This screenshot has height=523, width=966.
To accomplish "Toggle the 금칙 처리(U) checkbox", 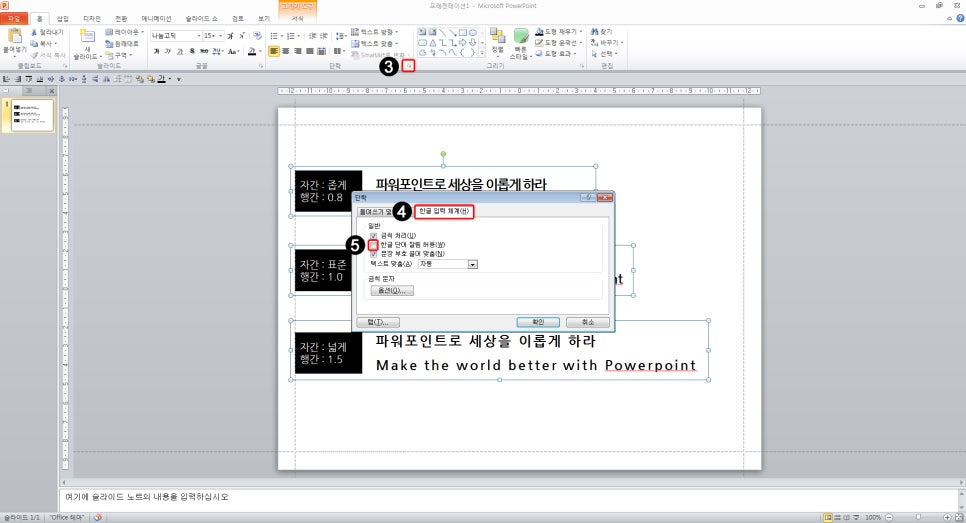I will coord(373,236).
